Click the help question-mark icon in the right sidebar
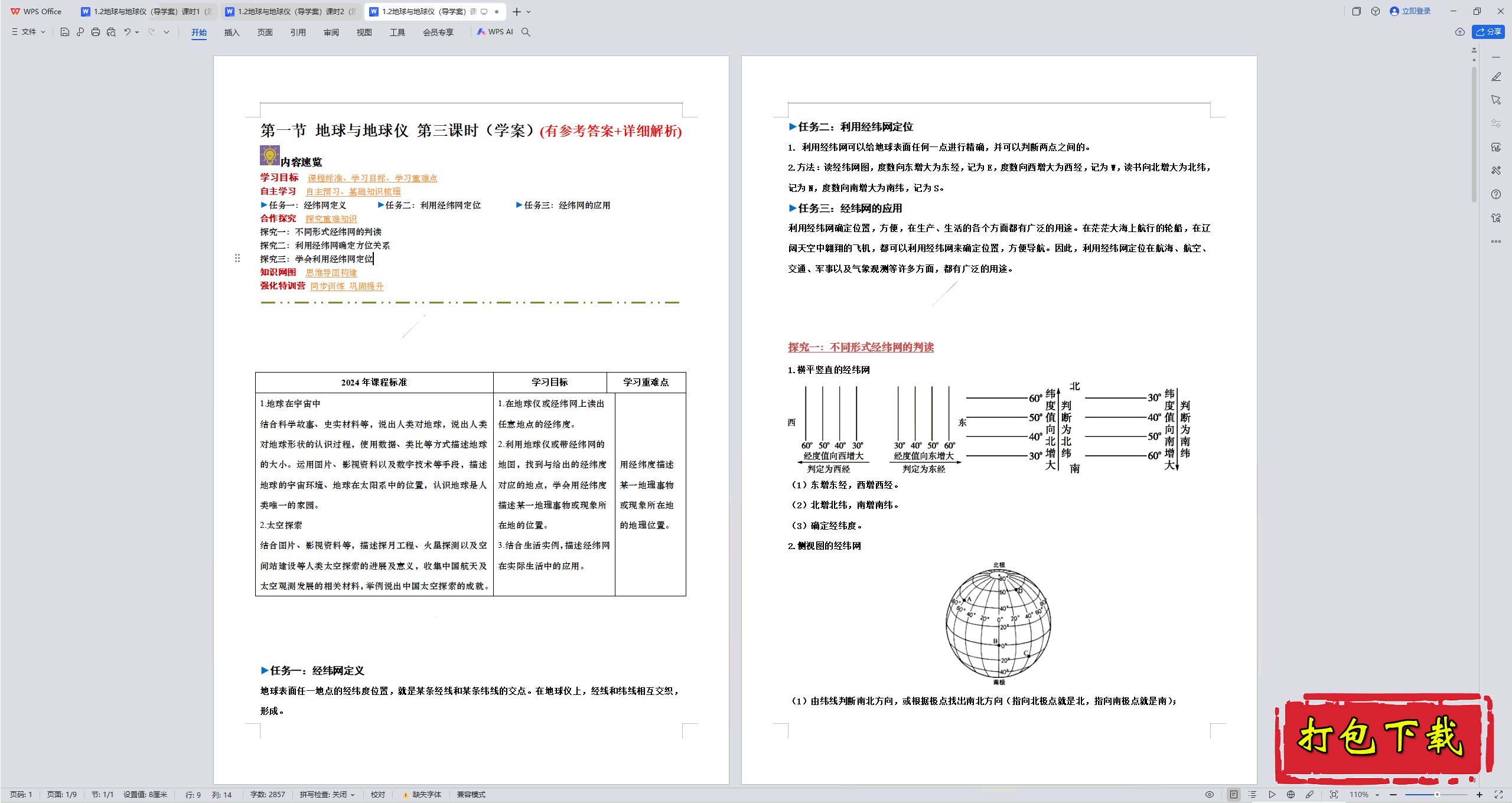This screenshot has height=803, width=1512. [x=1496, y=194]
